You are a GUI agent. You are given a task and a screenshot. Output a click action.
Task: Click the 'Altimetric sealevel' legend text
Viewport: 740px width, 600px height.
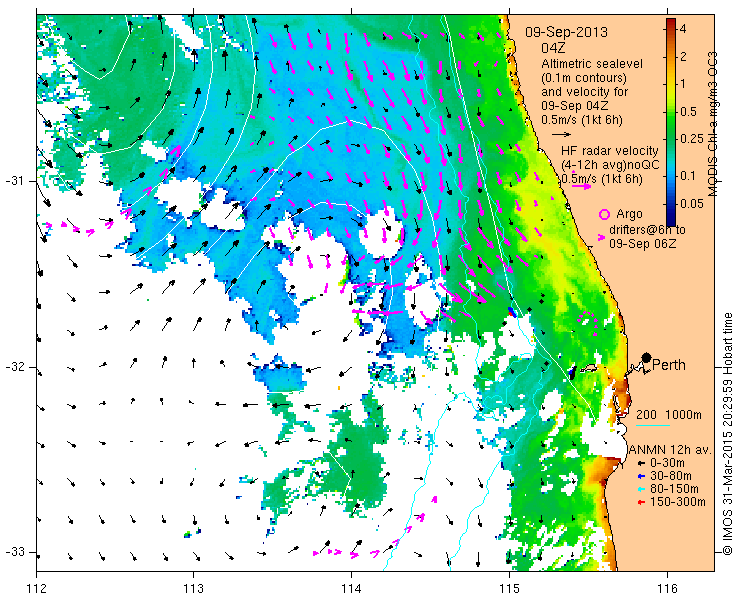tap(592, 63)
